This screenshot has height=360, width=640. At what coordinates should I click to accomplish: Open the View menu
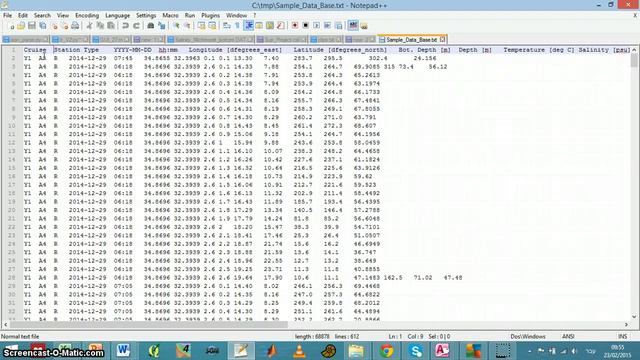[x=62, y=16]
